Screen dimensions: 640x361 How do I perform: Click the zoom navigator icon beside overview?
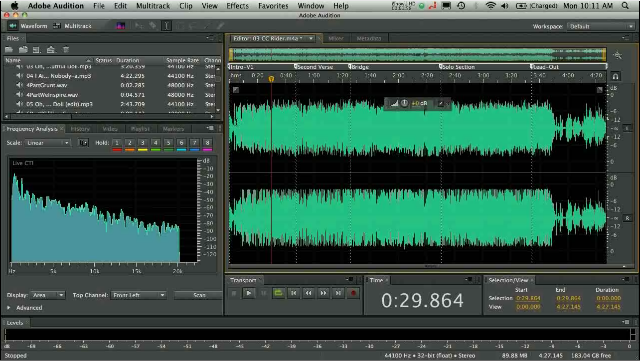pos(618,55)
